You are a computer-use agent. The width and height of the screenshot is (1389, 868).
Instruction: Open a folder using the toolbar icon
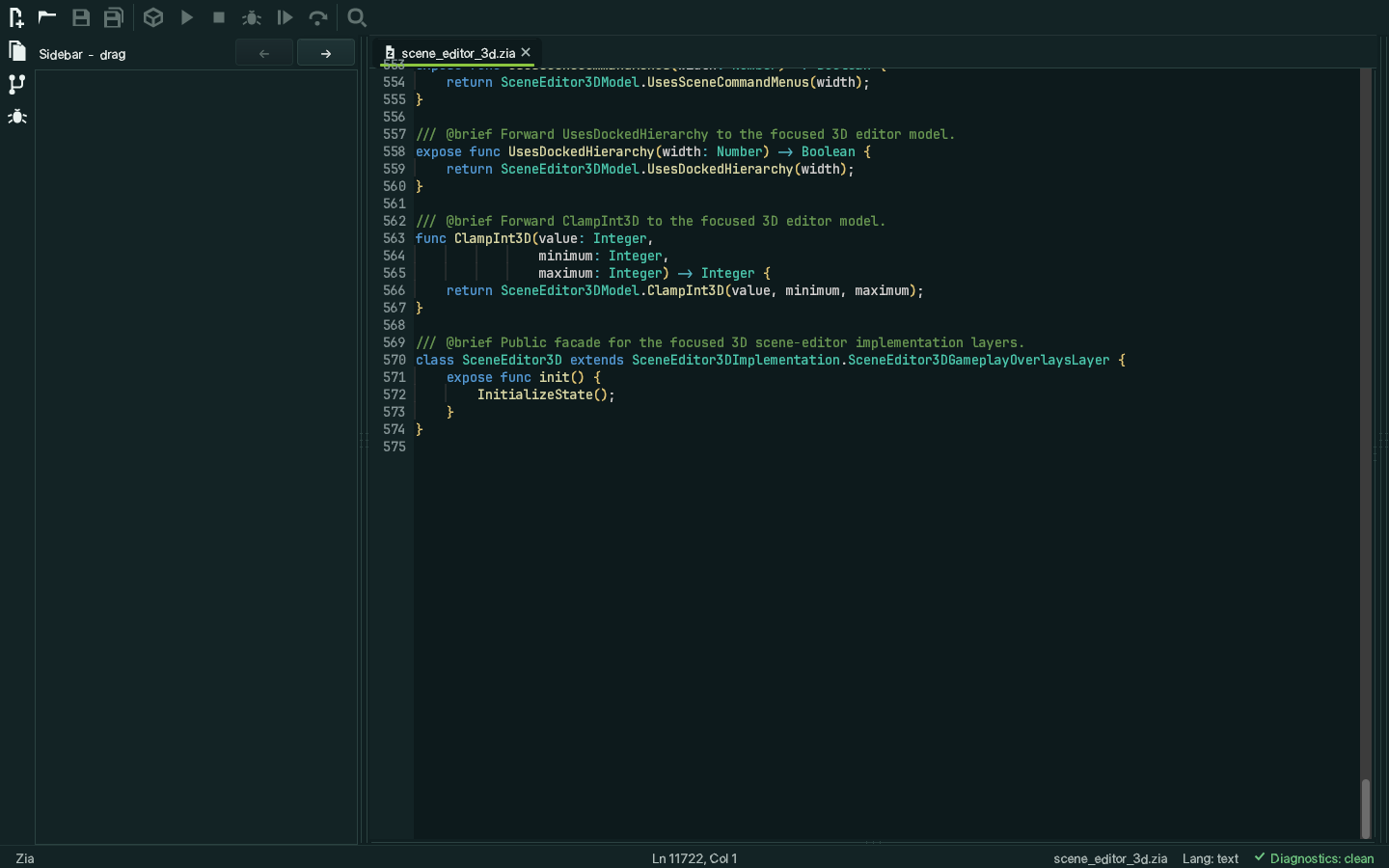(47, 16)
